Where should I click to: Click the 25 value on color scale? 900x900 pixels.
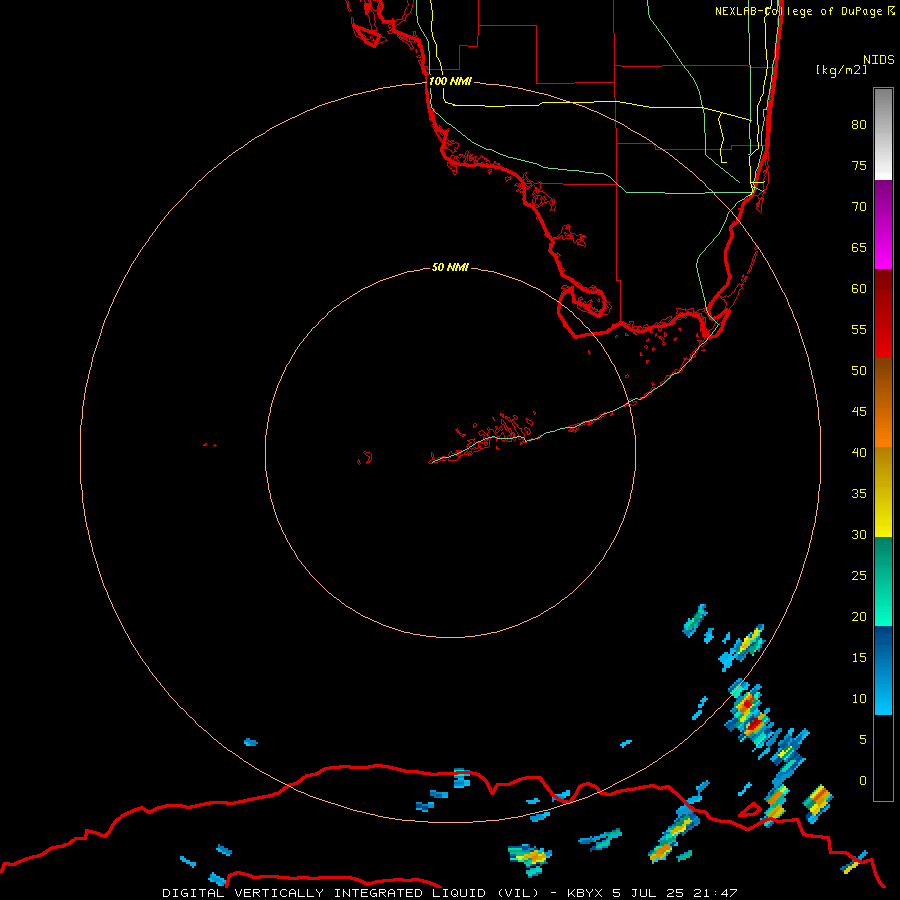tap(859, 576)
